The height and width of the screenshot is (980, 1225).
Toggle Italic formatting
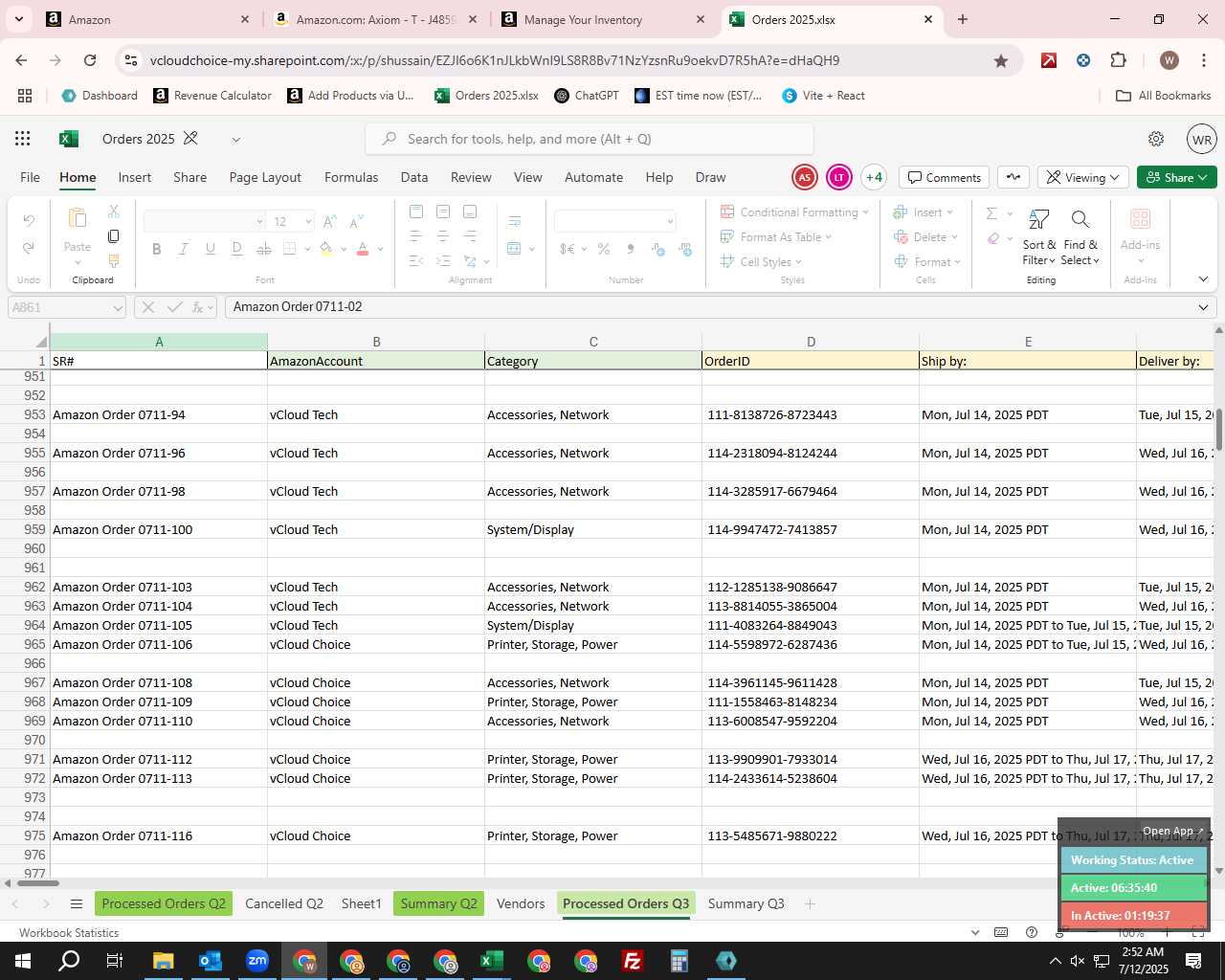tap(184, 249)
